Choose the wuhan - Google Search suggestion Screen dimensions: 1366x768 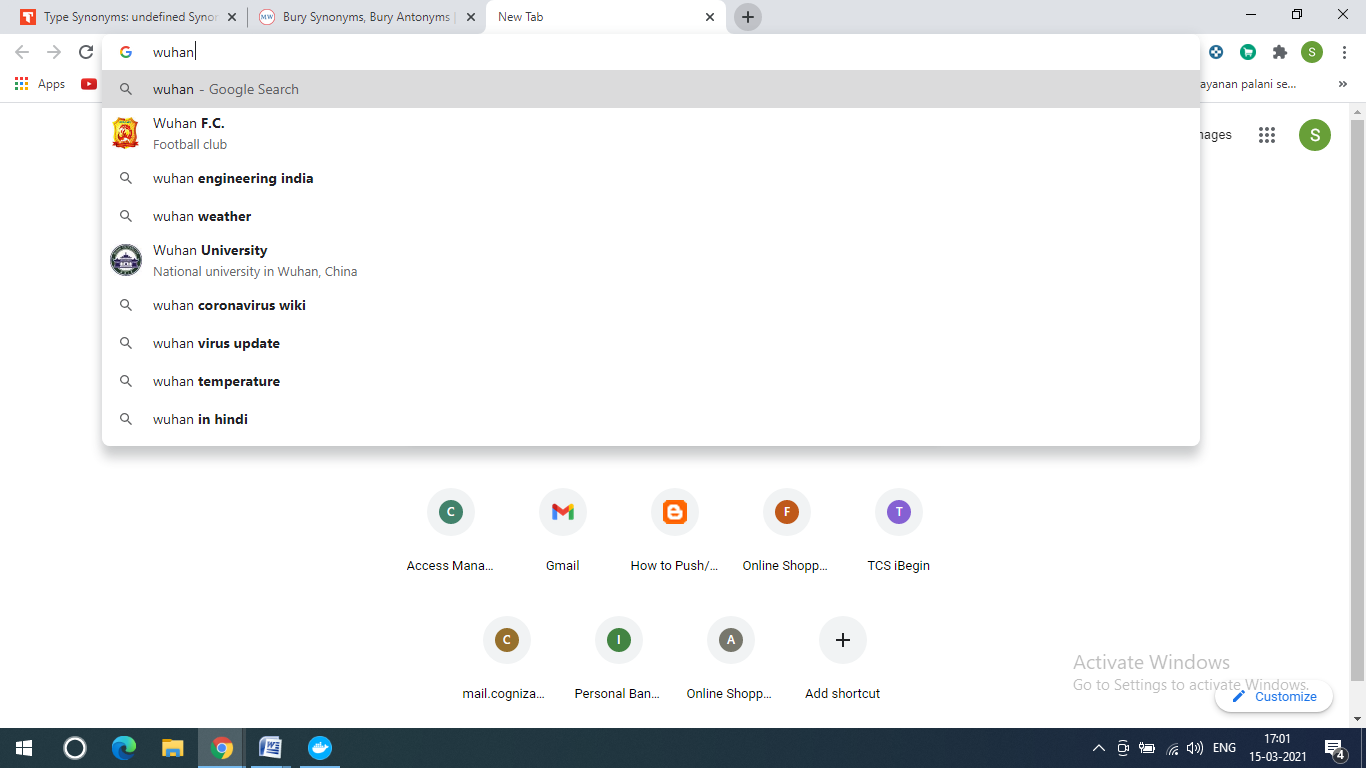(651, 89)
